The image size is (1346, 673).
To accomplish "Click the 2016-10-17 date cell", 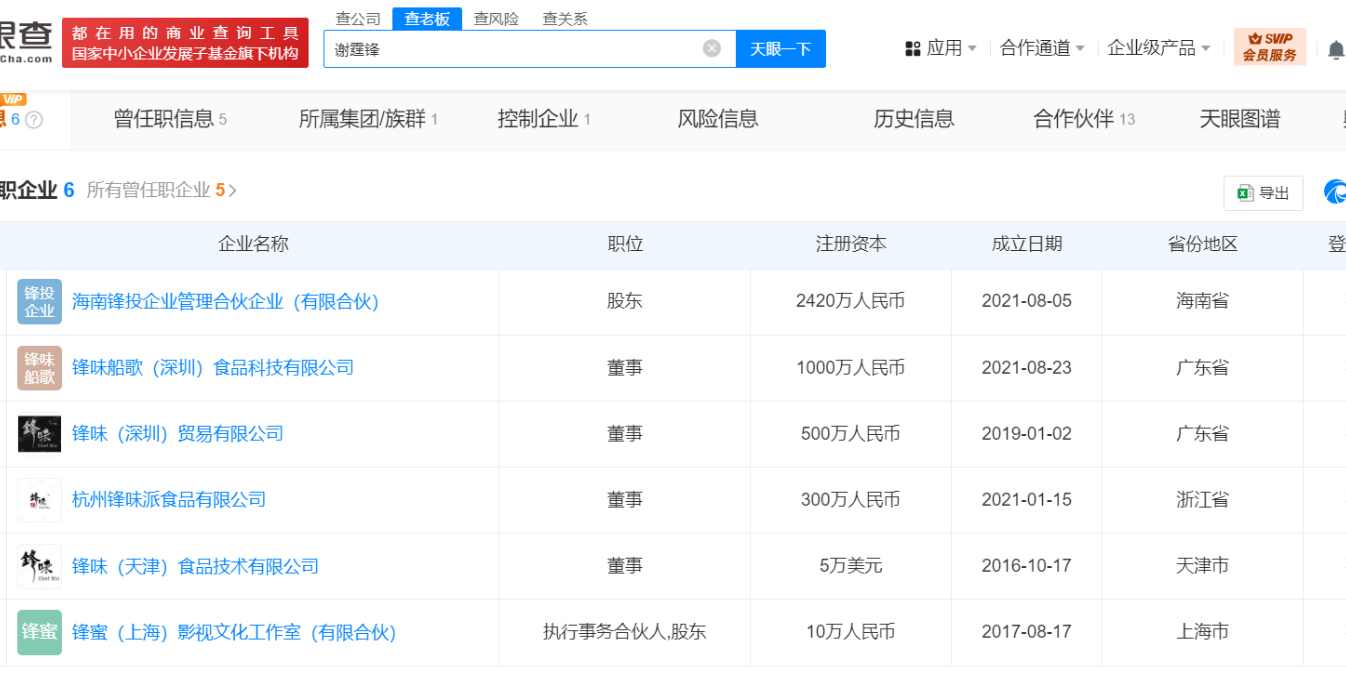I will (x=1027, y=566).
